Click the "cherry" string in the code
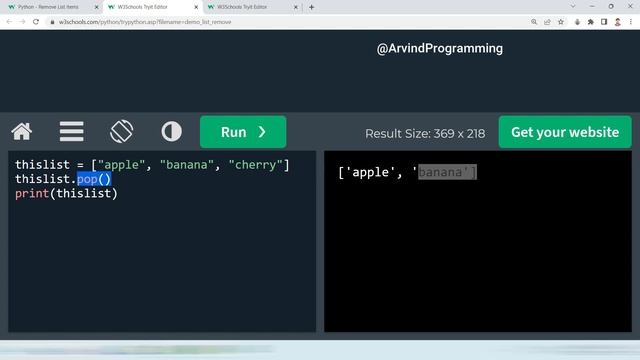 (255, 165)
